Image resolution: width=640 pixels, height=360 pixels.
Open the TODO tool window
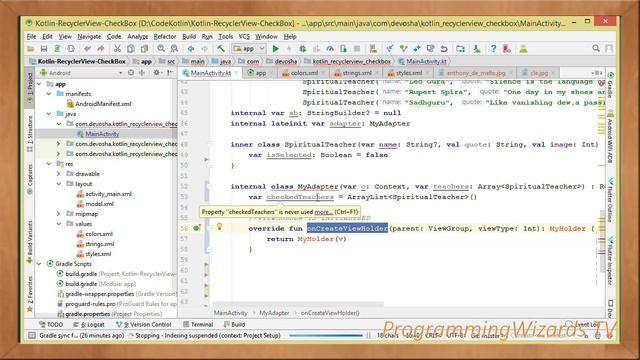pyautogui.click(x=51, y=324)
